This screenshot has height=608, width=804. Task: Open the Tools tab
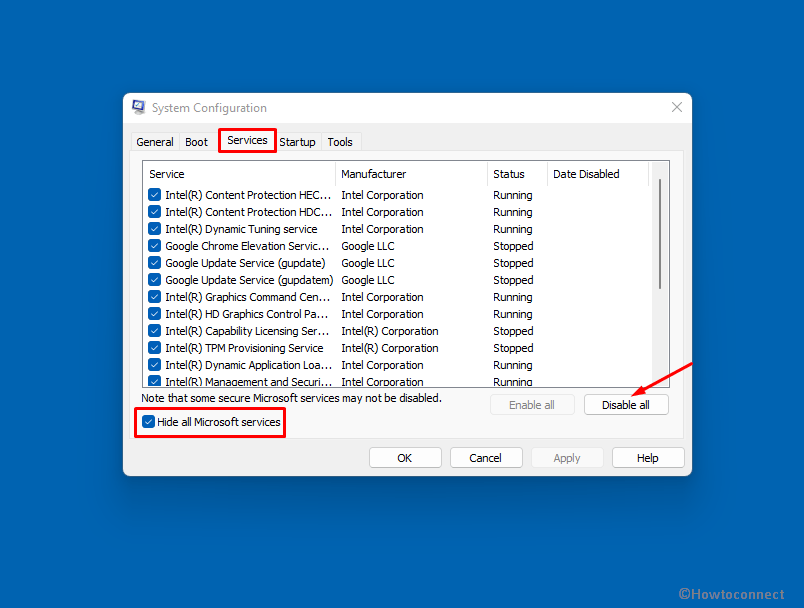click(340, 141)
